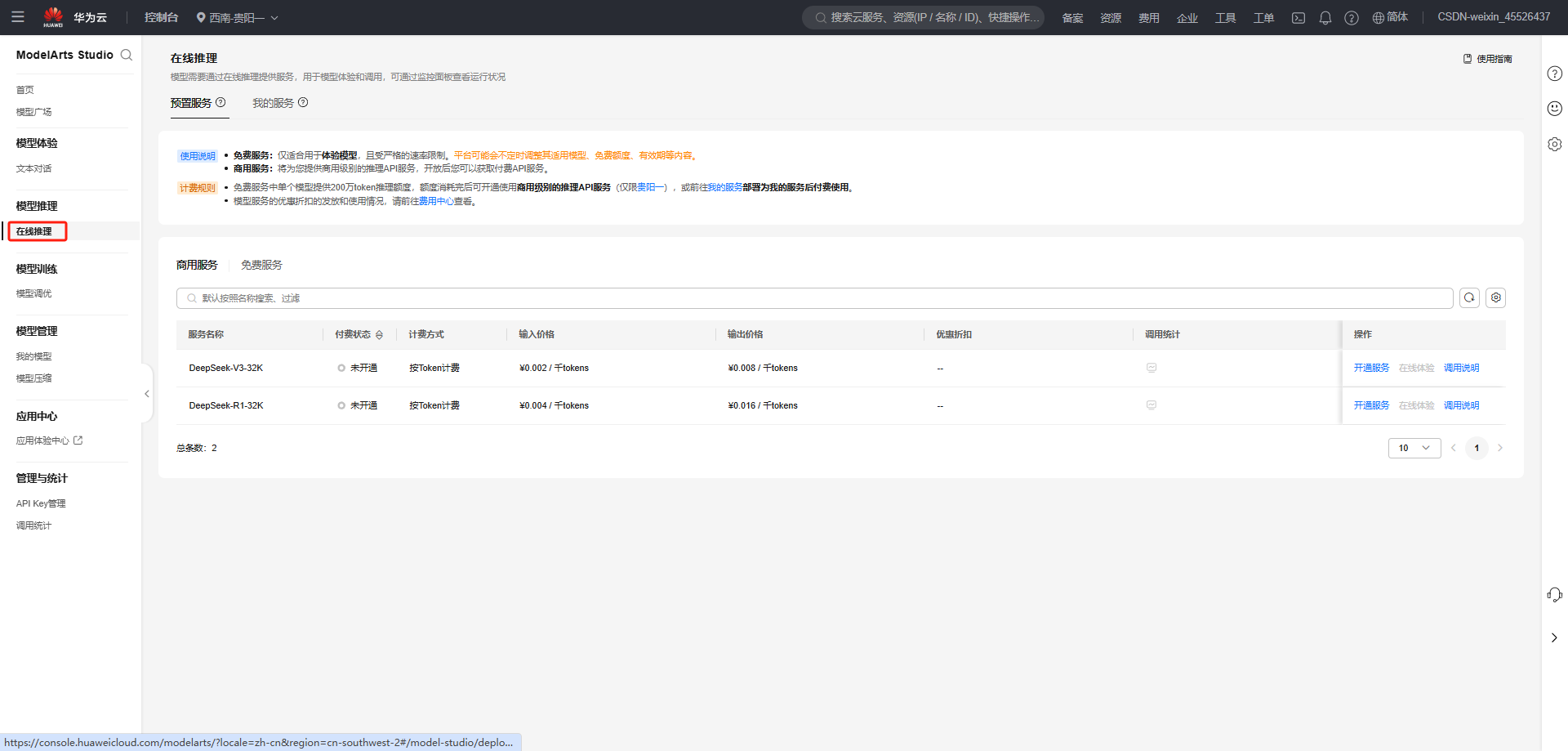Open the hamburger navigation menu
Image resolution: width=1568 pixels, height=751 pixels.
[x=18, y=17]
